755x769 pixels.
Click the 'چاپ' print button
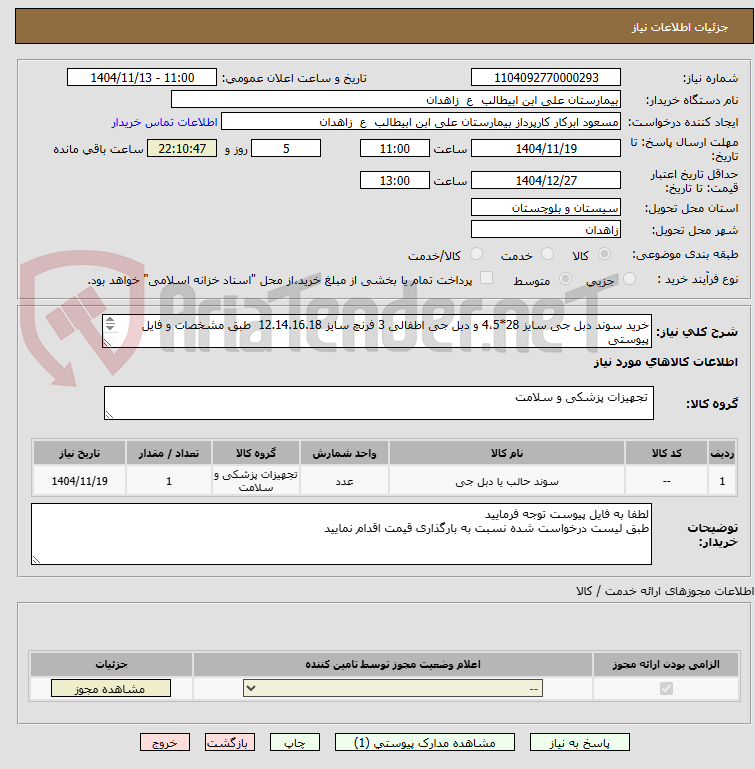coord(295,743)
